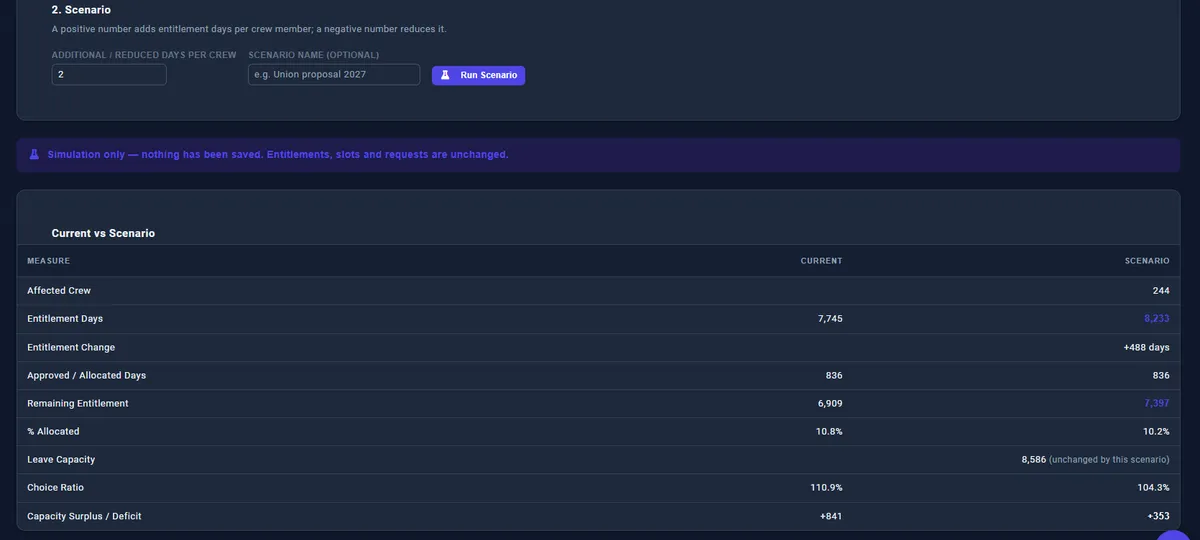Select the Entitlement Change row label
Screen dimensions: 1200x540
[71, 347]
